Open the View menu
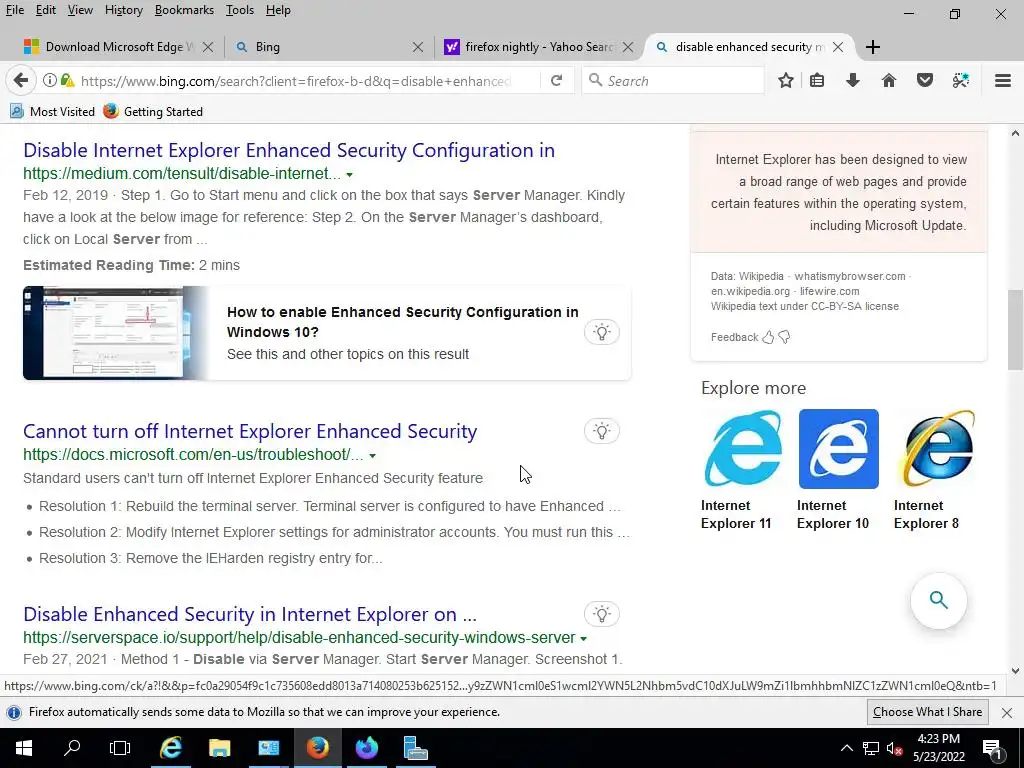This screenshot has width=1024, height=768. (x=80, y=10)
